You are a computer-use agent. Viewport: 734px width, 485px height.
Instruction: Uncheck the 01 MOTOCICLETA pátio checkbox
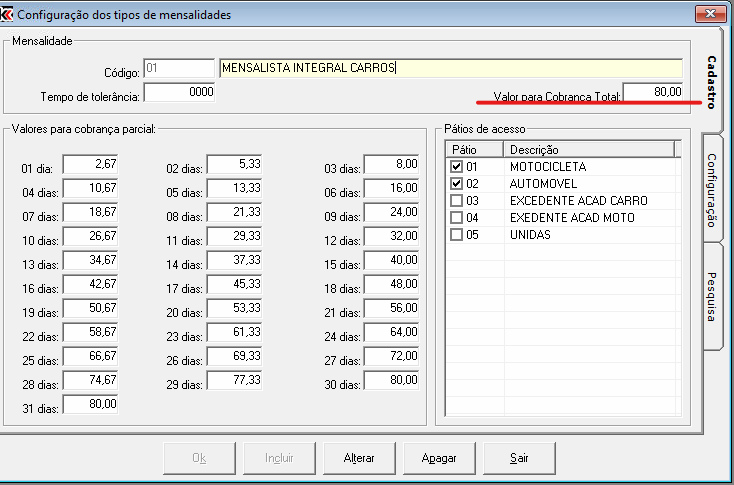(457, 167)
